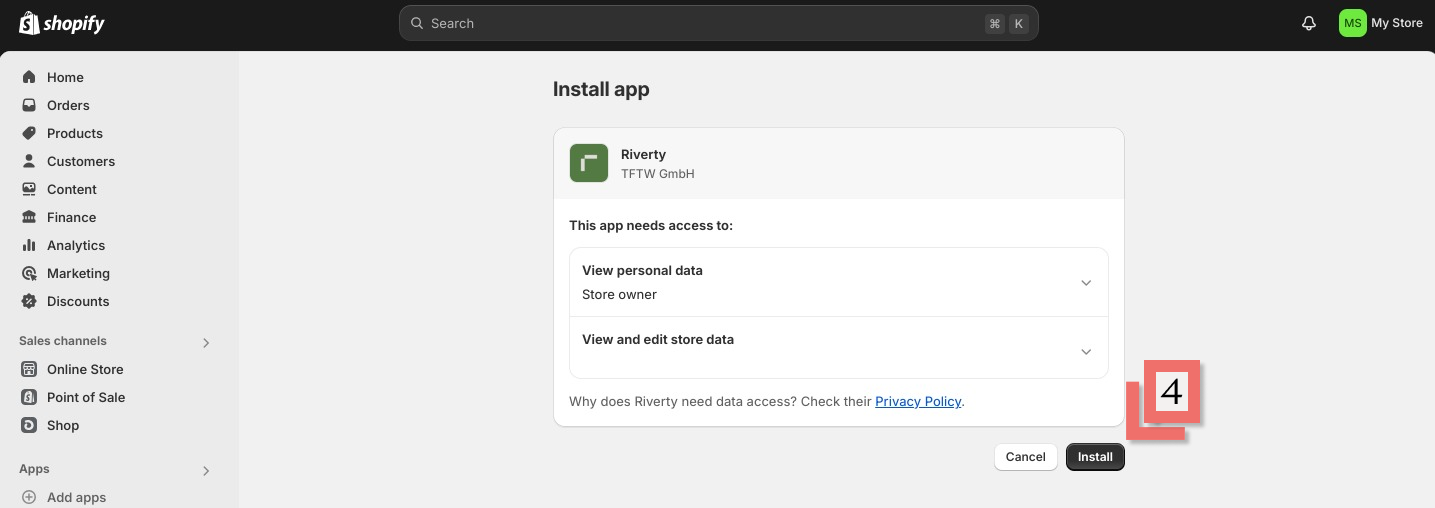Viewport: 1435px width, 508px height.
Task: Open Online Store sales channel
Action: [85, 369]
